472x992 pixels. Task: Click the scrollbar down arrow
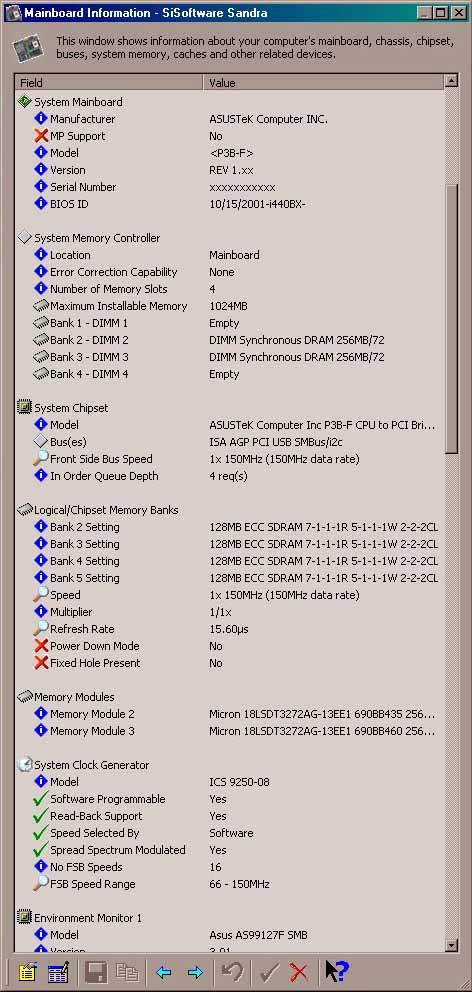pos(451,945)
